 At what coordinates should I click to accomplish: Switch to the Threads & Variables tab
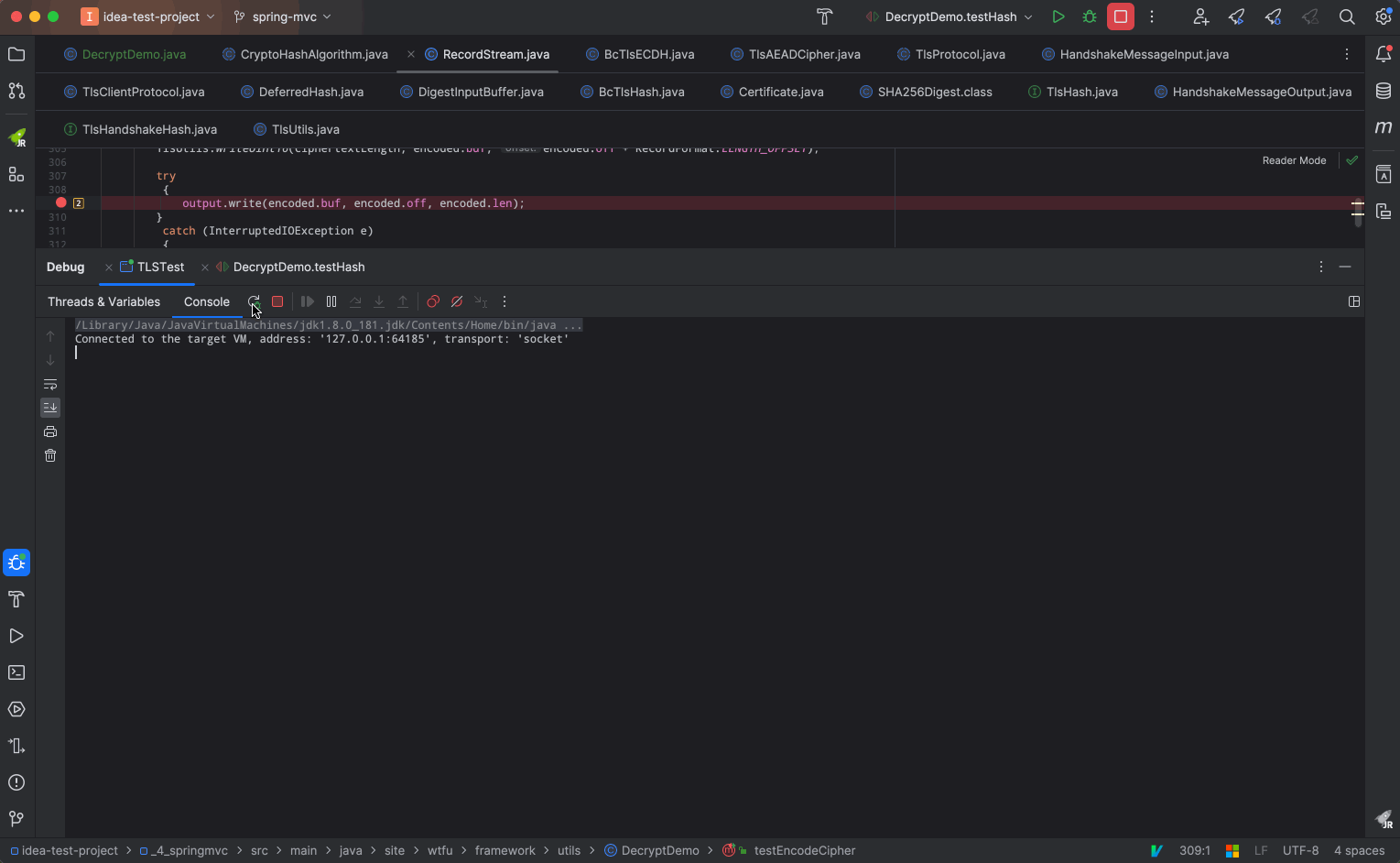103,301
